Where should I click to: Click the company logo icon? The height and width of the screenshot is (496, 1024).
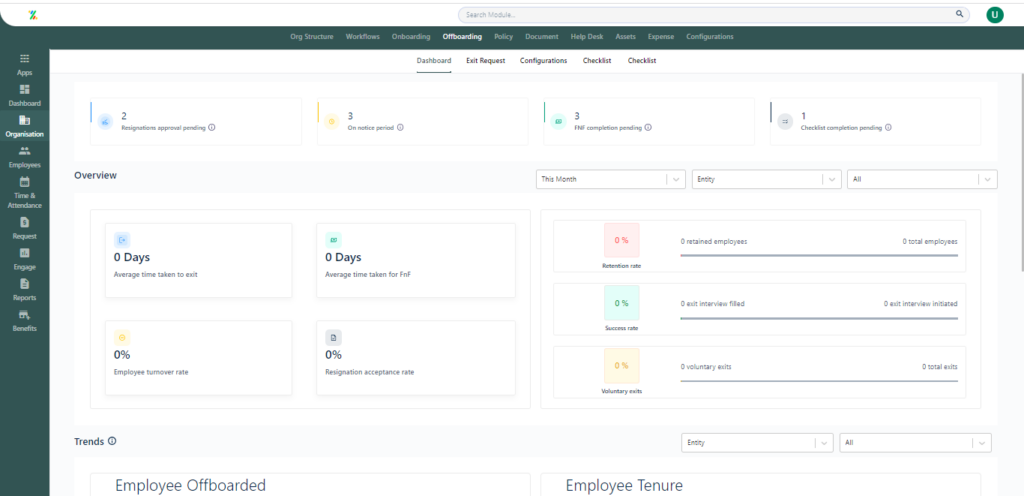(x=33, y=14)
